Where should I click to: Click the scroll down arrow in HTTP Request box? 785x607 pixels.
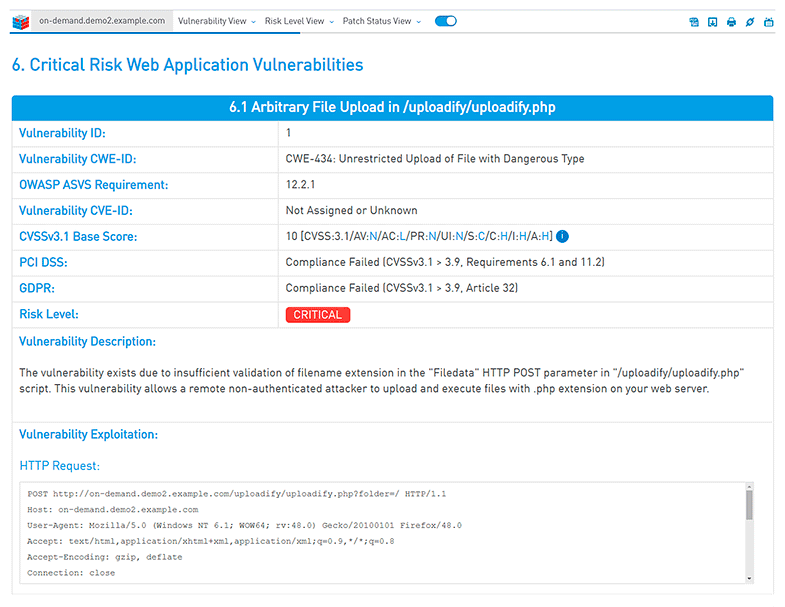pyautogui.click(x=749, y=577)
